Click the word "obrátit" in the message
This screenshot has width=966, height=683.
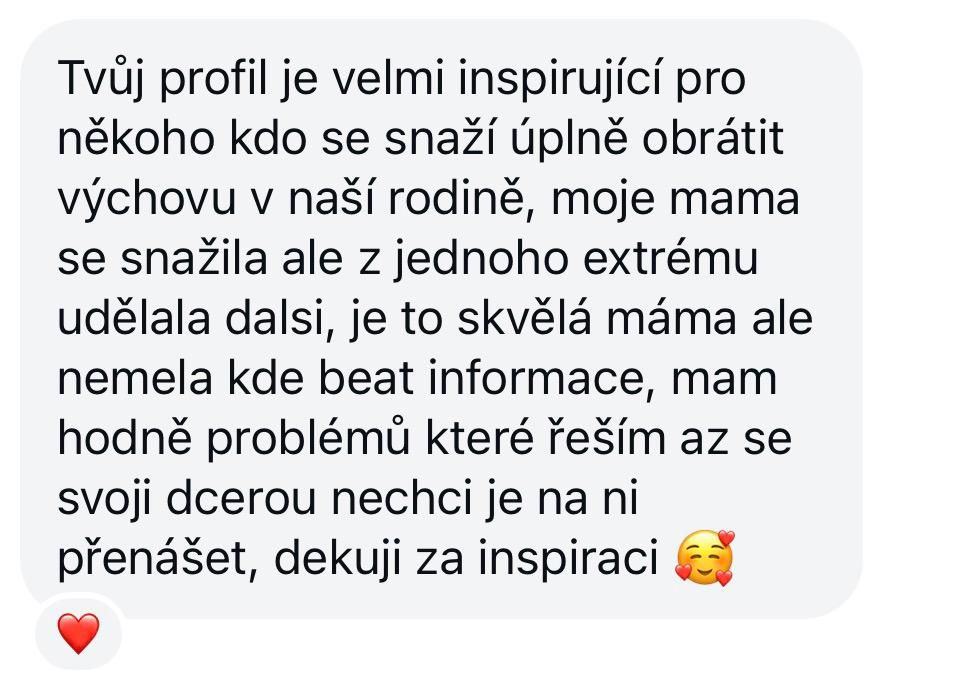712,138
